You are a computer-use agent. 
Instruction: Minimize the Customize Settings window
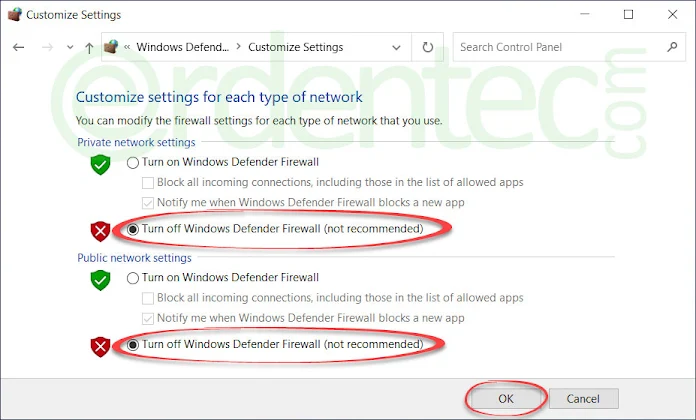tap(585, 14)
